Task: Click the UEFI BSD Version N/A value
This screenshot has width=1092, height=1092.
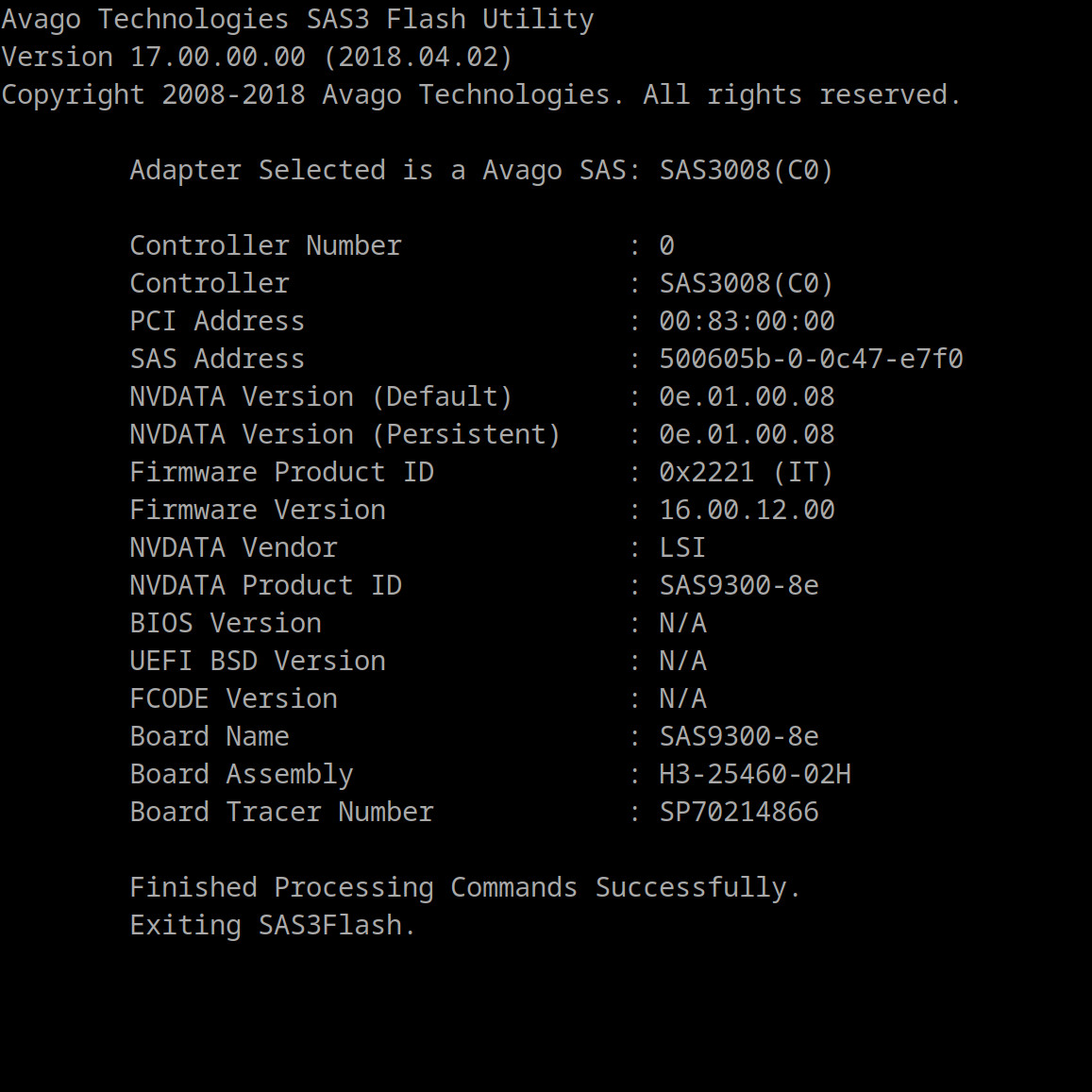Action: coord(681,661)
